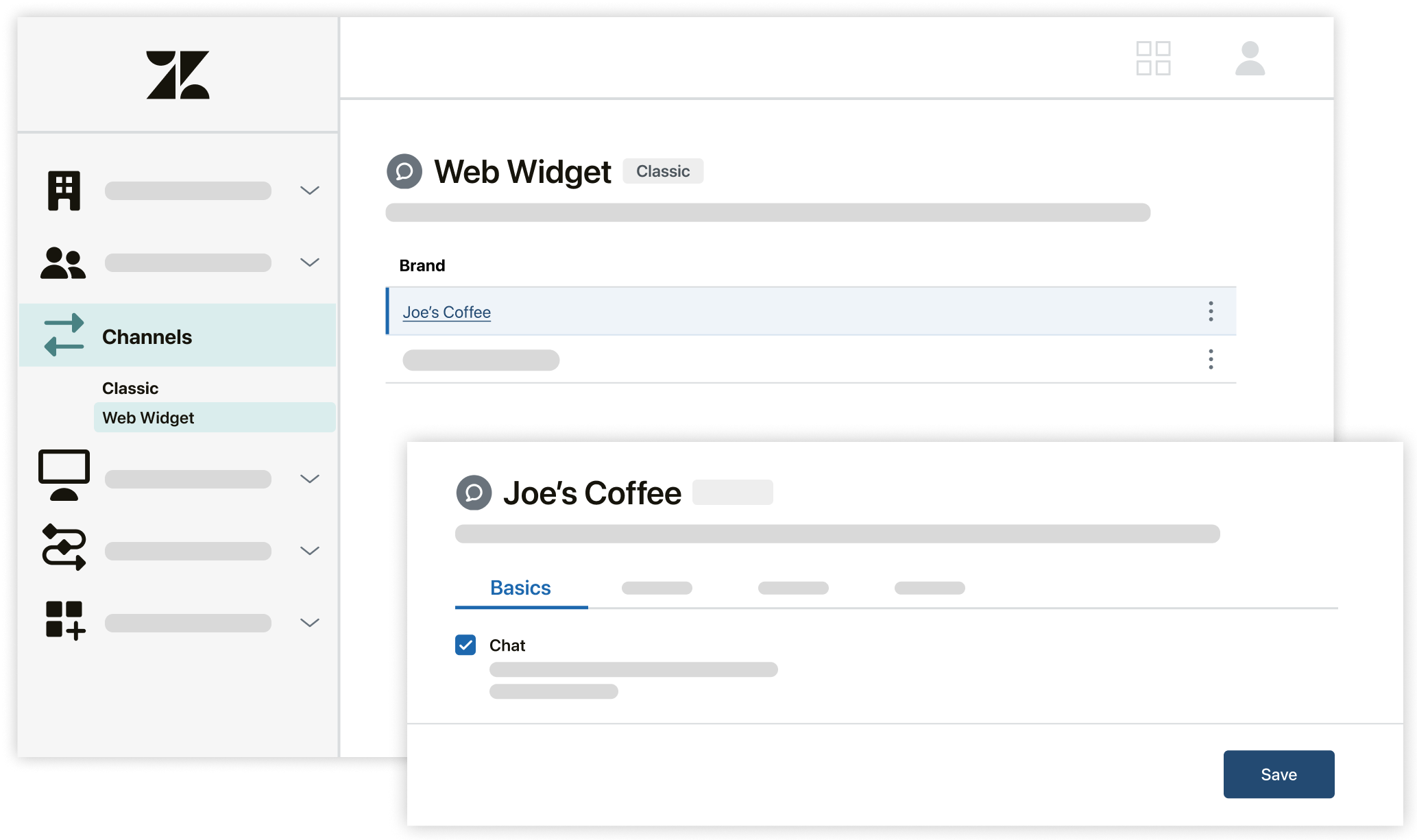Screen dimensions: 1417x840
Task: Enable the checked Chat feature
Action: pyautogui.click(x=465, y=644)
